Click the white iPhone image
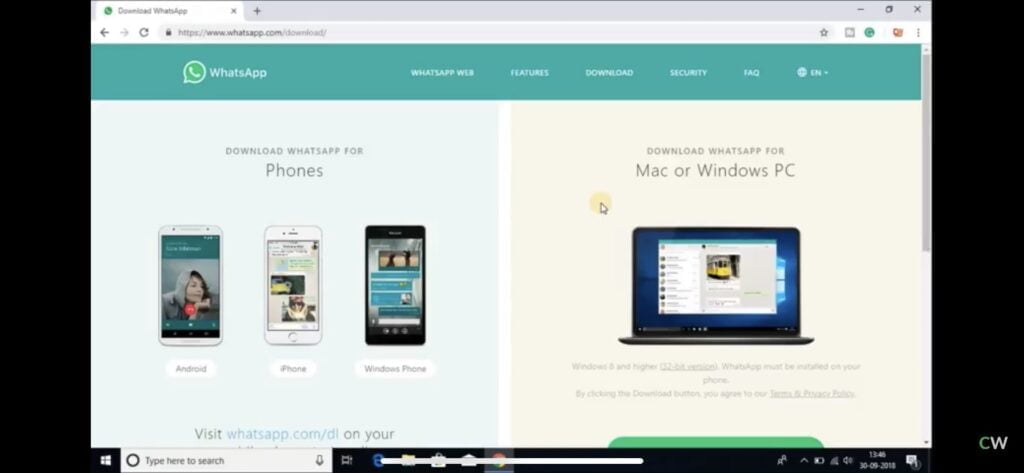The image size is (1024, 473). pos(293,285)
